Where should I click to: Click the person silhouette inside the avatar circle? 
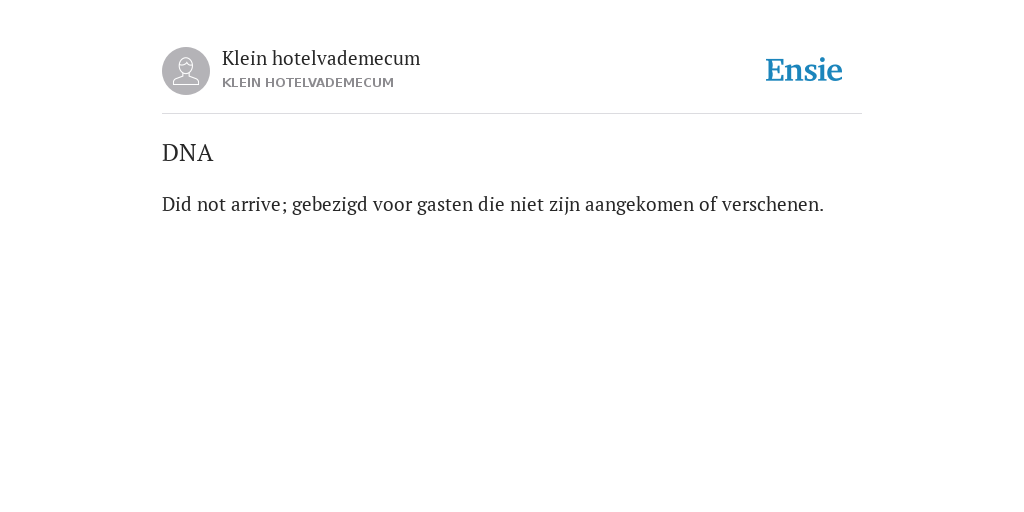pos(186,71)
